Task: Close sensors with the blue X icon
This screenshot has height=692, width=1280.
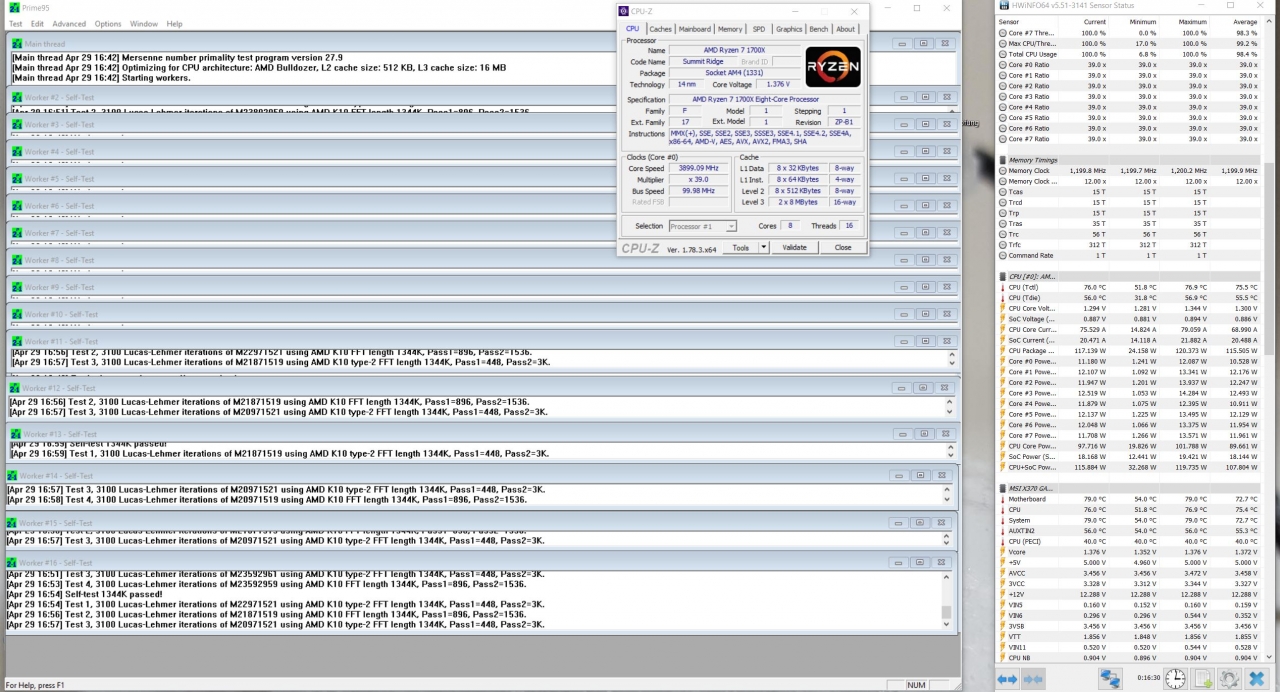Action: click(x=1256, y=679)
